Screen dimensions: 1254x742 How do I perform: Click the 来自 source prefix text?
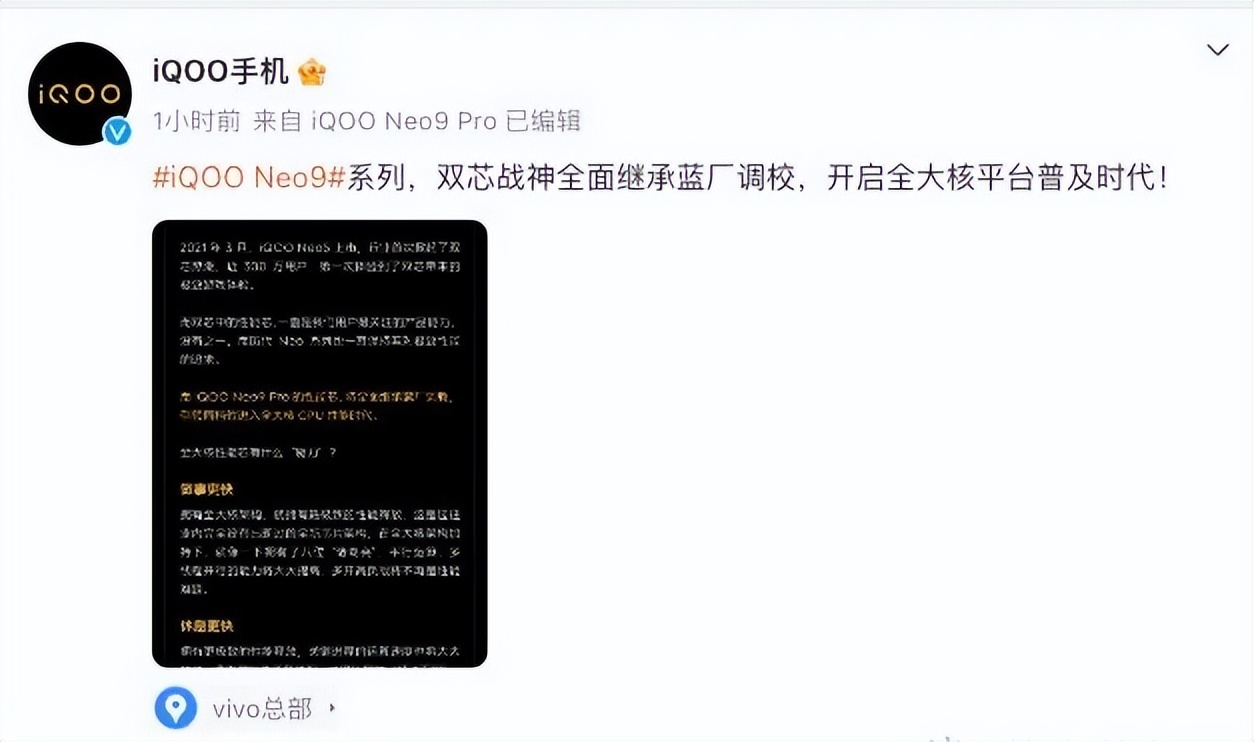(x=278, y=121)
